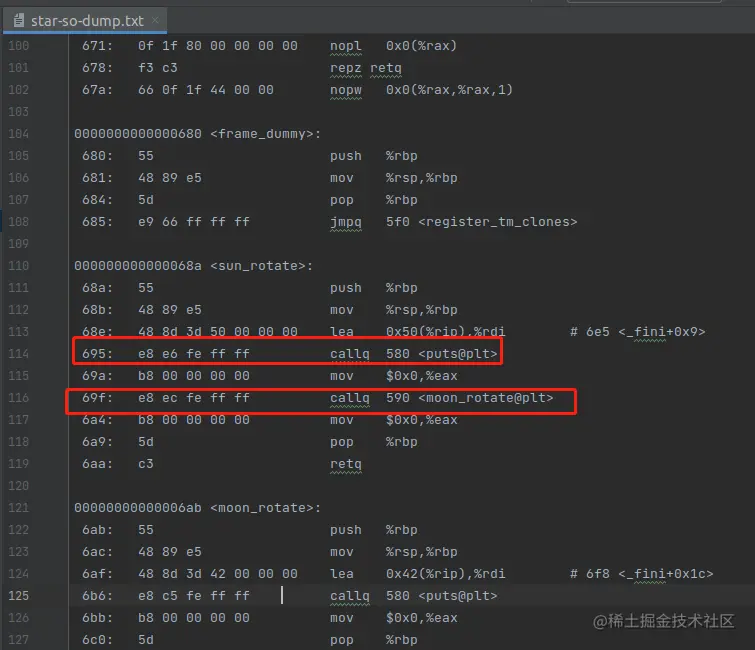Screen dimensions: 755x650
Task: Click 'mov %rsp,%rbp' at address 681
Action: (x=393, y=178)
